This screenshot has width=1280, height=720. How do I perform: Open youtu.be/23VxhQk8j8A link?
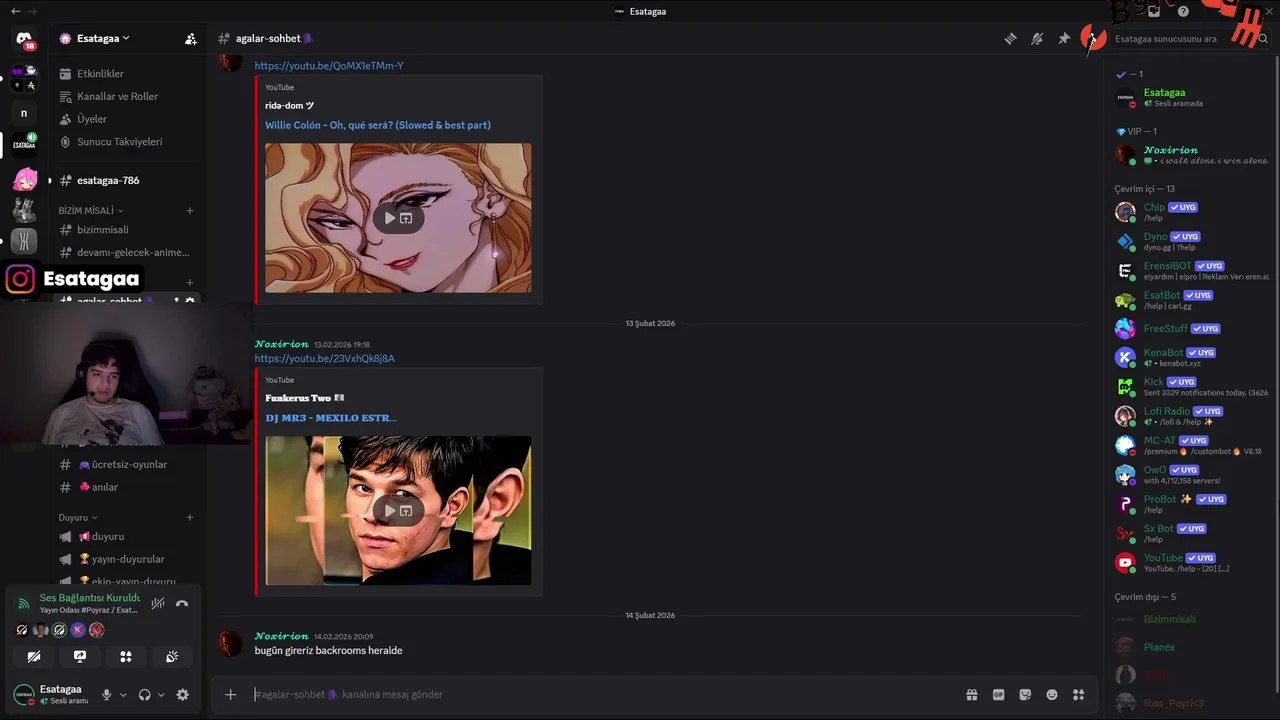pos(324,359)
